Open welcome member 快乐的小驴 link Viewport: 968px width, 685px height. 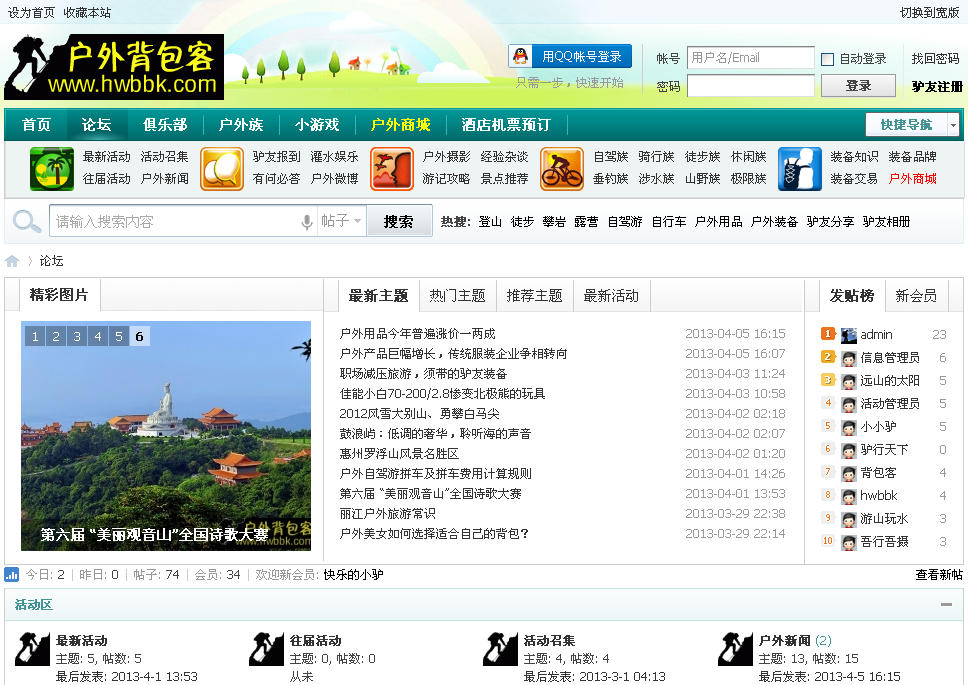(x=354, y=575)
